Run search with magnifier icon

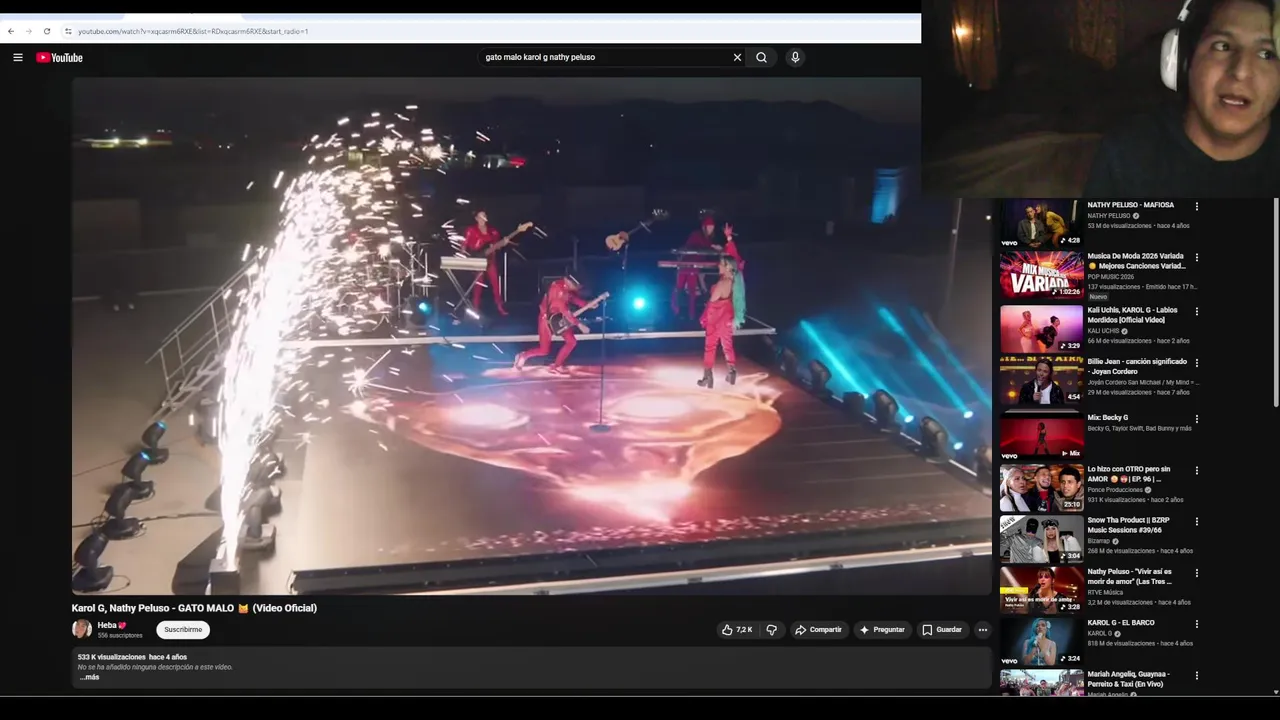761,57
